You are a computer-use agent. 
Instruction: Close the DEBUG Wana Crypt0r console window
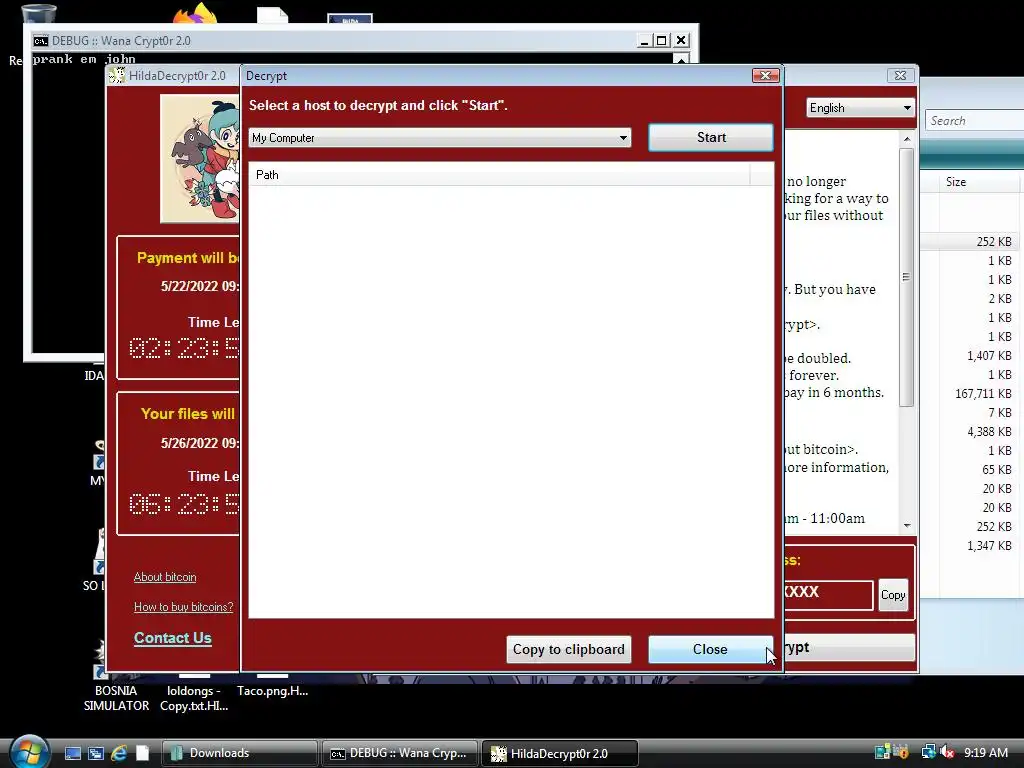680,40
